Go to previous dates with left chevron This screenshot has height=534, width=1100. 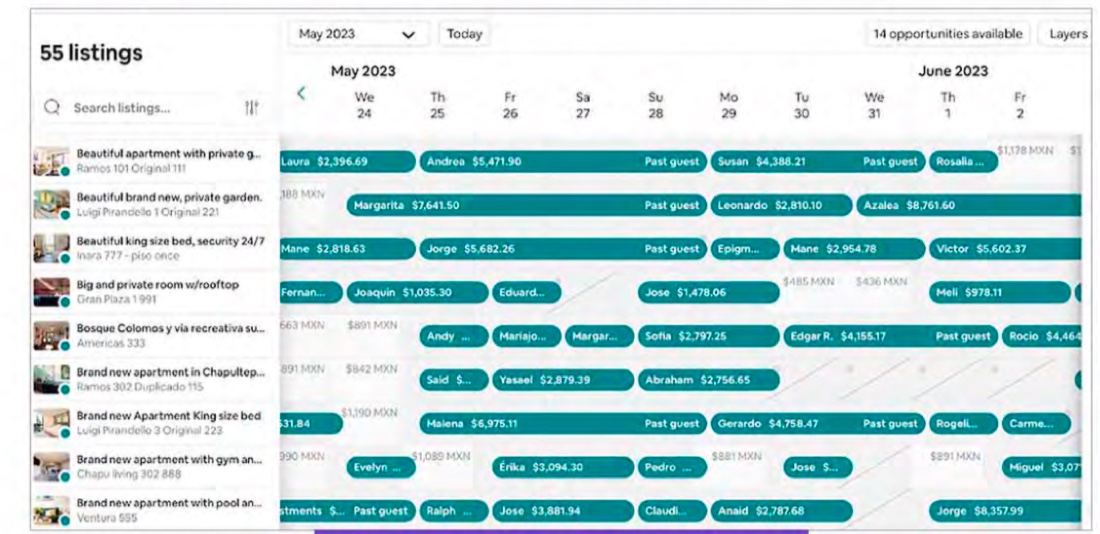[x=301, y=93]
